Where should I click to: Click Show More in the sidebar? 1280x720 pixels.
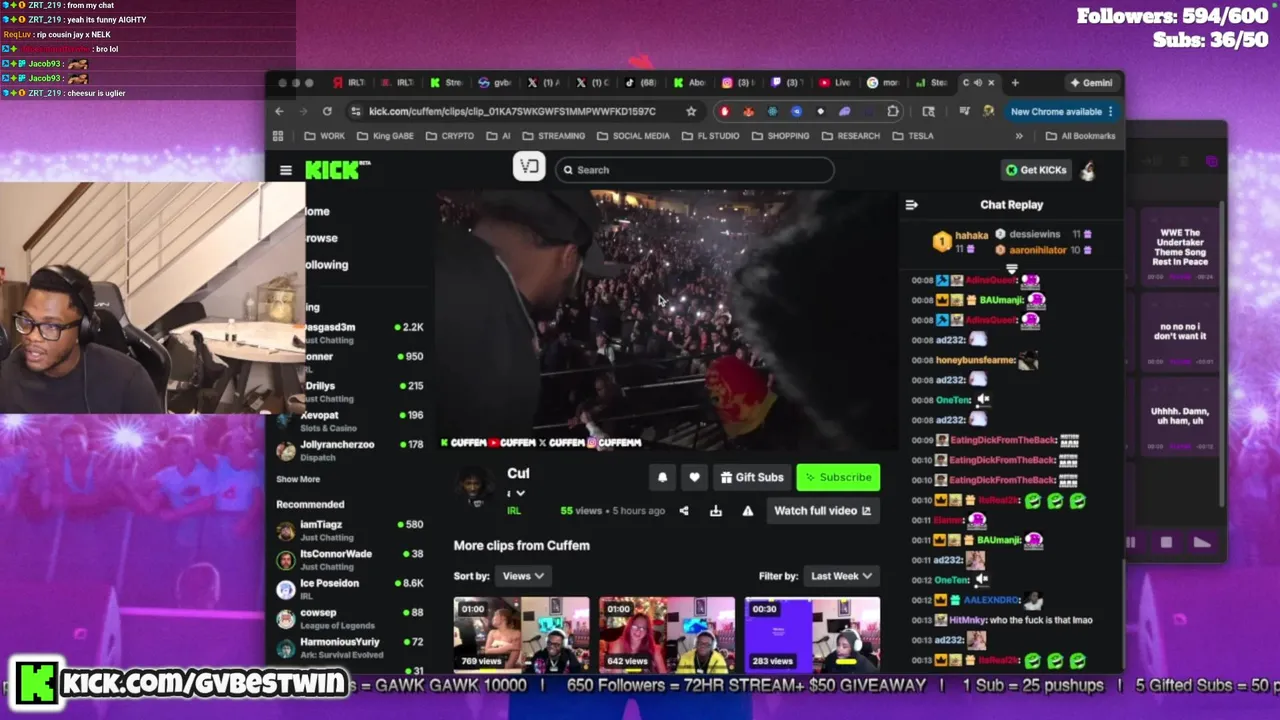(298, 479)
